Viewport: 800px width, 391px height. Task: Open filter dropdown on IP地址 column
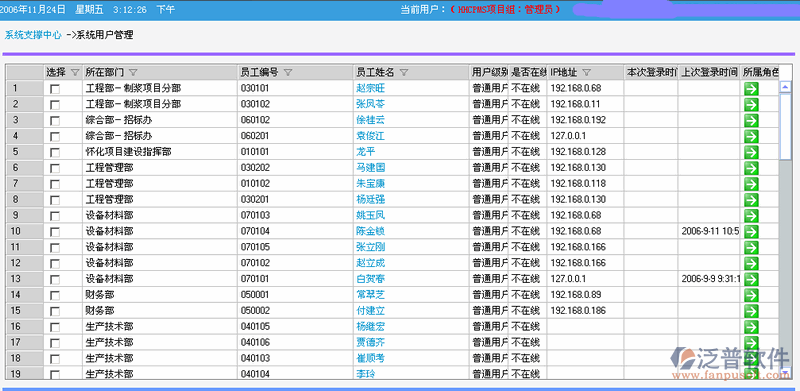[x=586, y=72]
